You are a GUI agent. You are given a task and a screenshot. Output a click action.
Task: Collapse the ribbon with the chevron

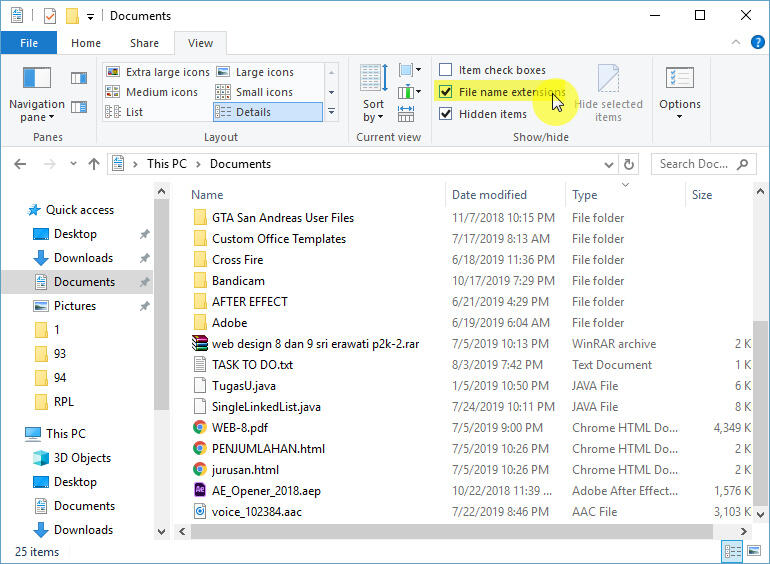[736, 42]
